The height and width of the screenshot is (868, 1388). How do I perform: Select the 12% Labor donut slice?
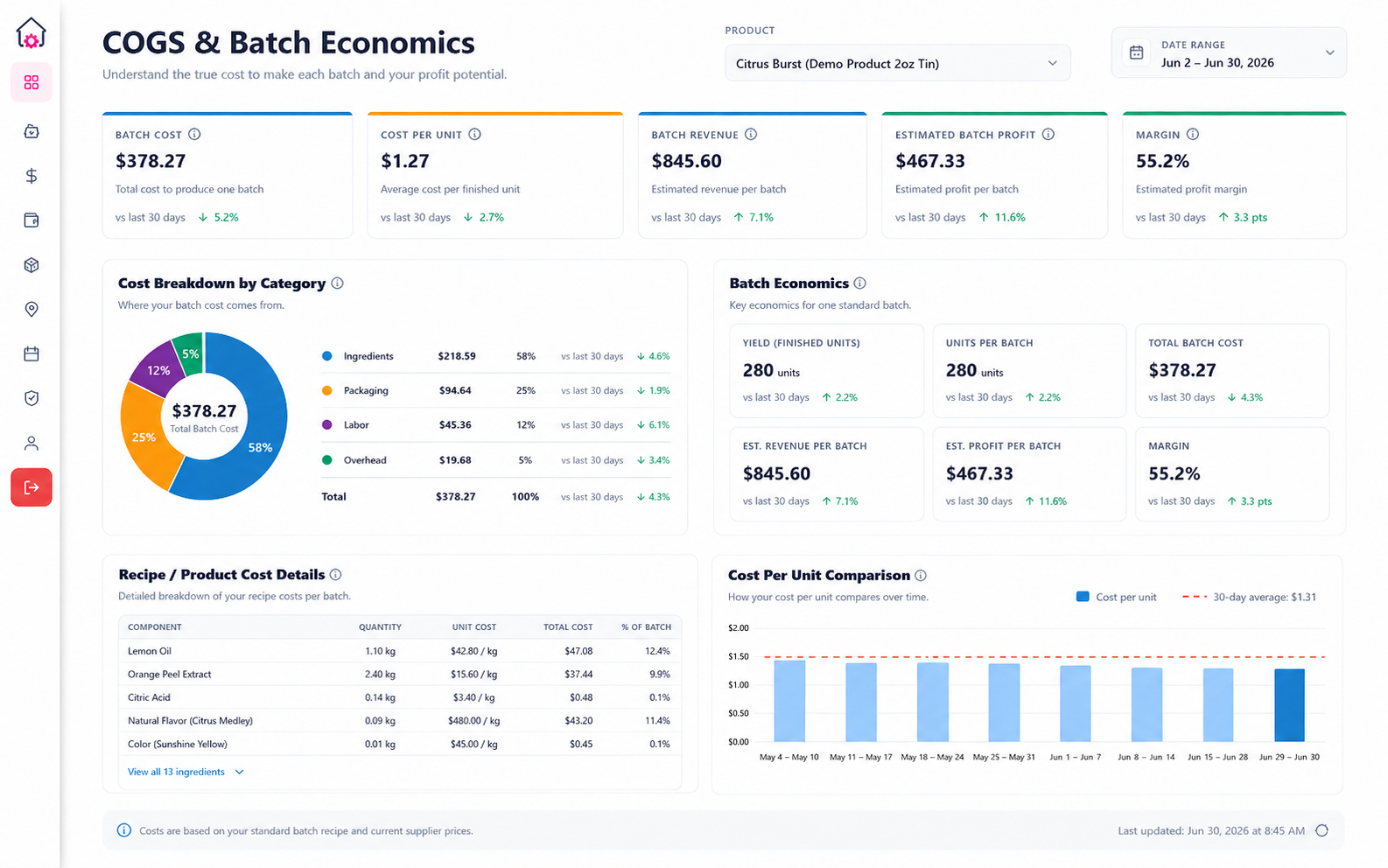coord(158,370)
